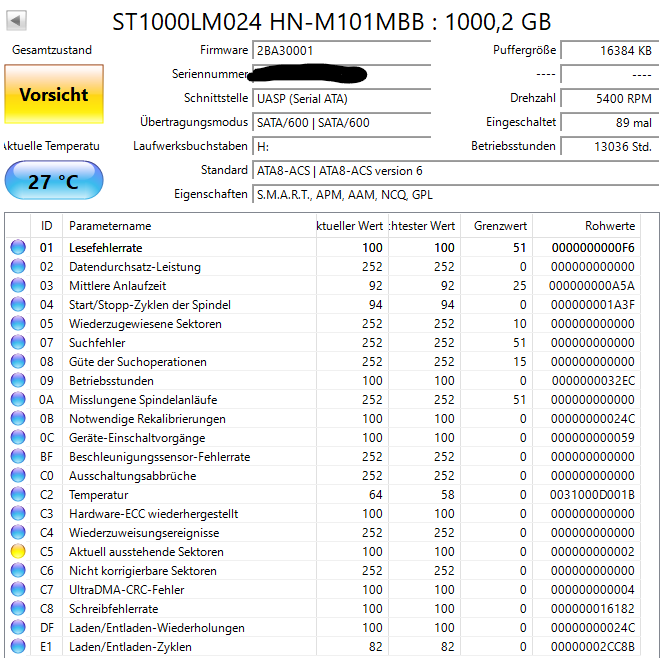665x658 pixels.
Task: Click raw value 0000000000F6
Action: (x=593, y=248)
